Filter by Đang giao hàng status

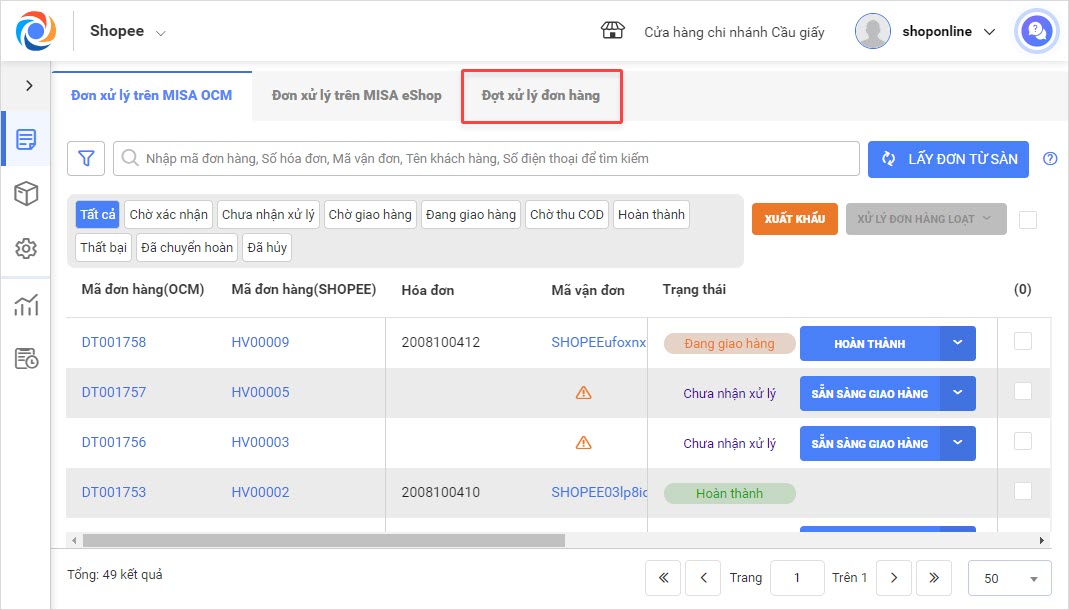pos(470,215)
